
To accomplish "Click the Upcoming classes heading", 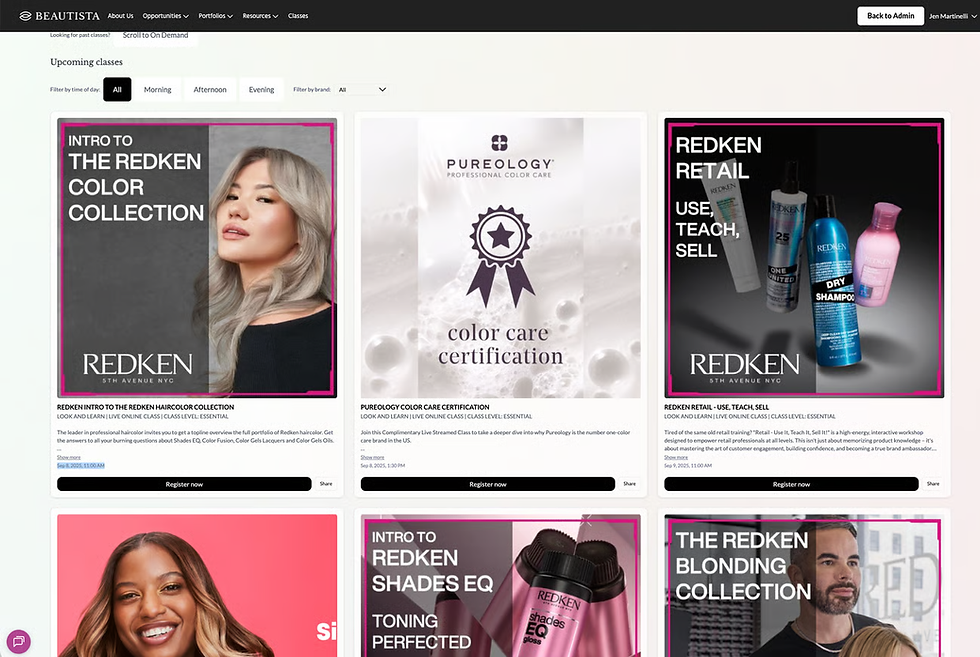I will coord(86,62).
